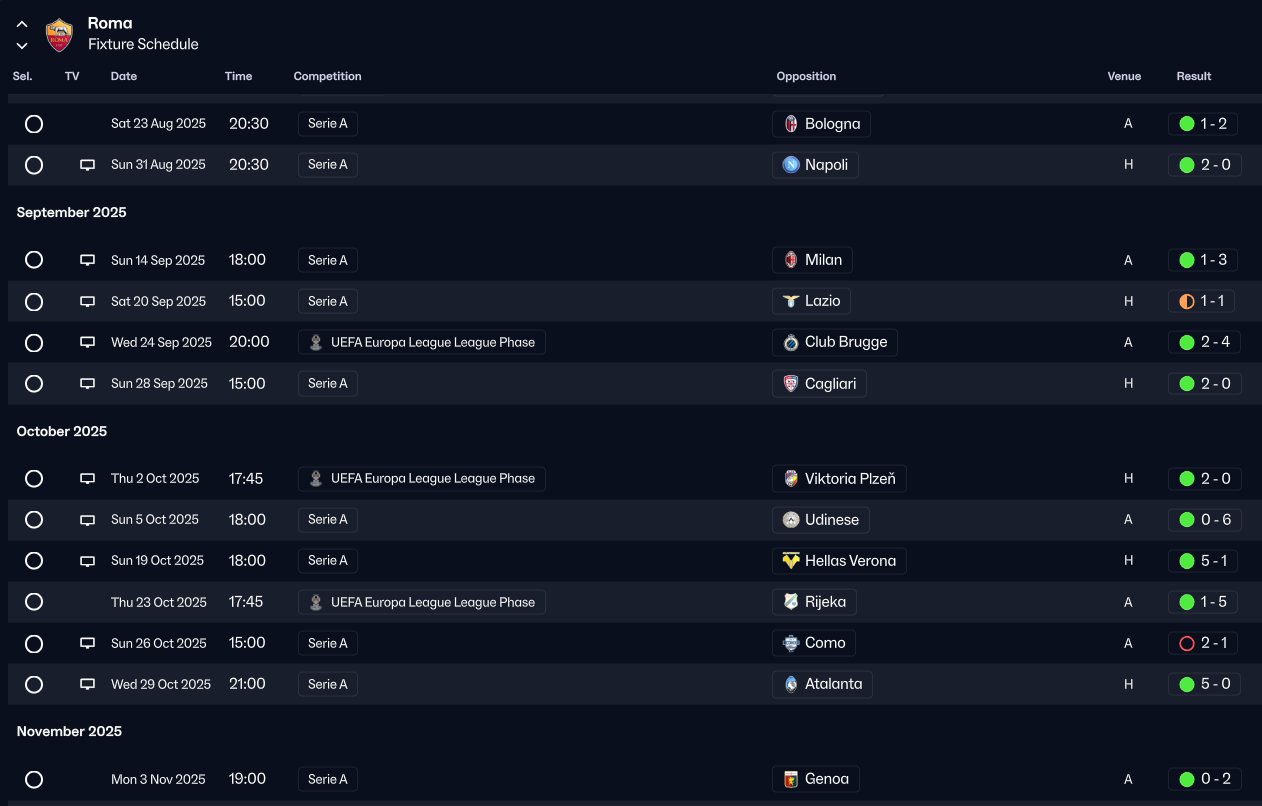Click the Hellas Verona club badge

tap(791, 561)
